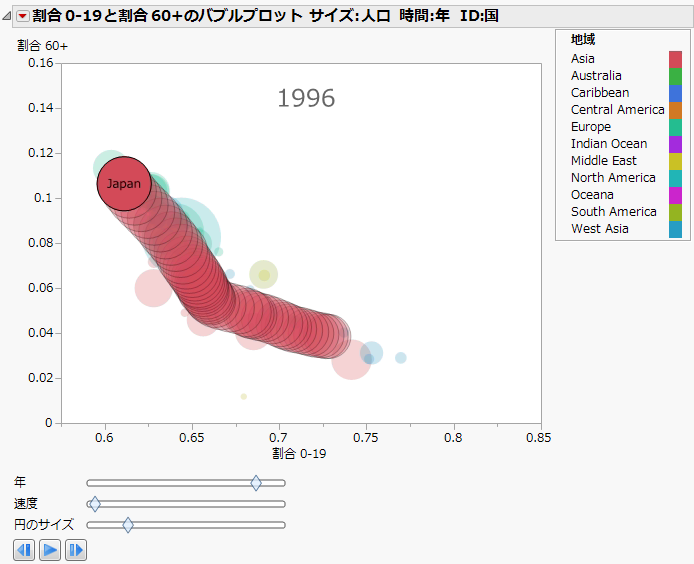Select the Central America orange swatch
Image resolution: width=694 pixels, height=564 pixels.
675,110
